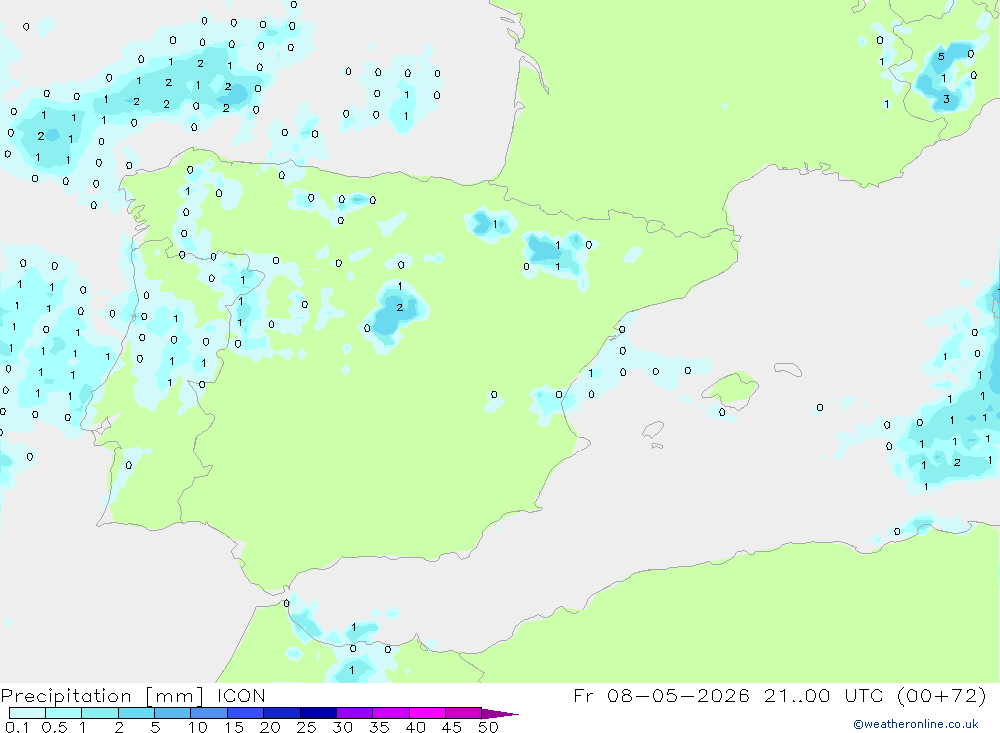The image size is (1000, 733).
Task: Click the 'ICON' model name label
Action: [x=241, y=696]
